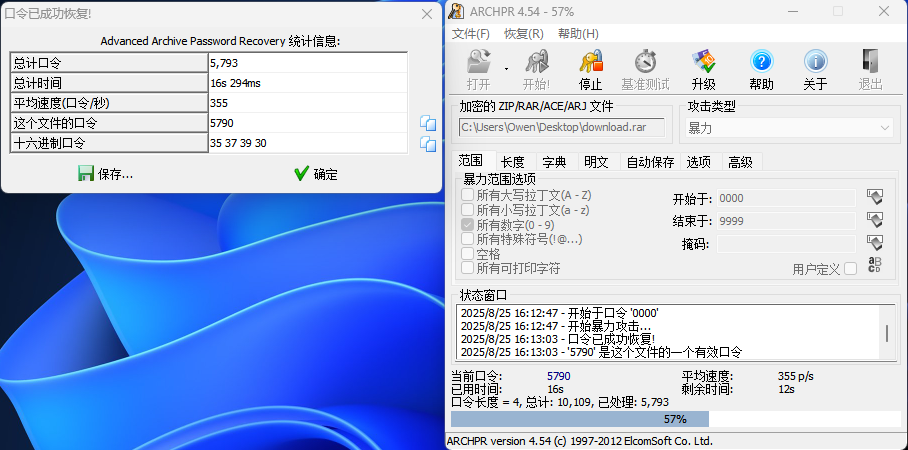
Task: Expand the 攻击类型 dropdown showing 暴力
Action: click(x=789, y=128)
